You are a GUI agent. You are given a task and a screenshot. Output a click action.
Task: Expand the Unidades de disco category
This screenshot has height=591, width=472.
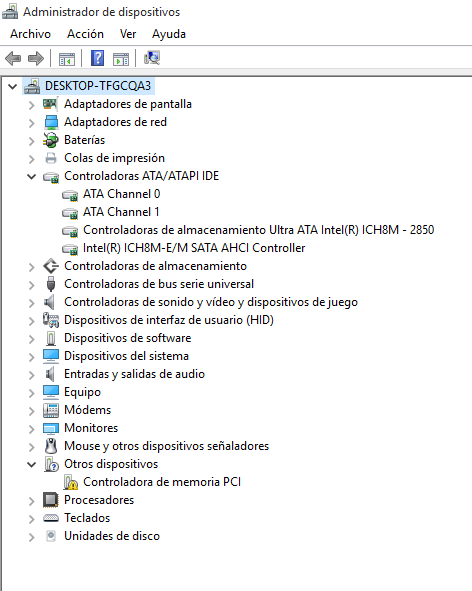[x=32, y=537]
